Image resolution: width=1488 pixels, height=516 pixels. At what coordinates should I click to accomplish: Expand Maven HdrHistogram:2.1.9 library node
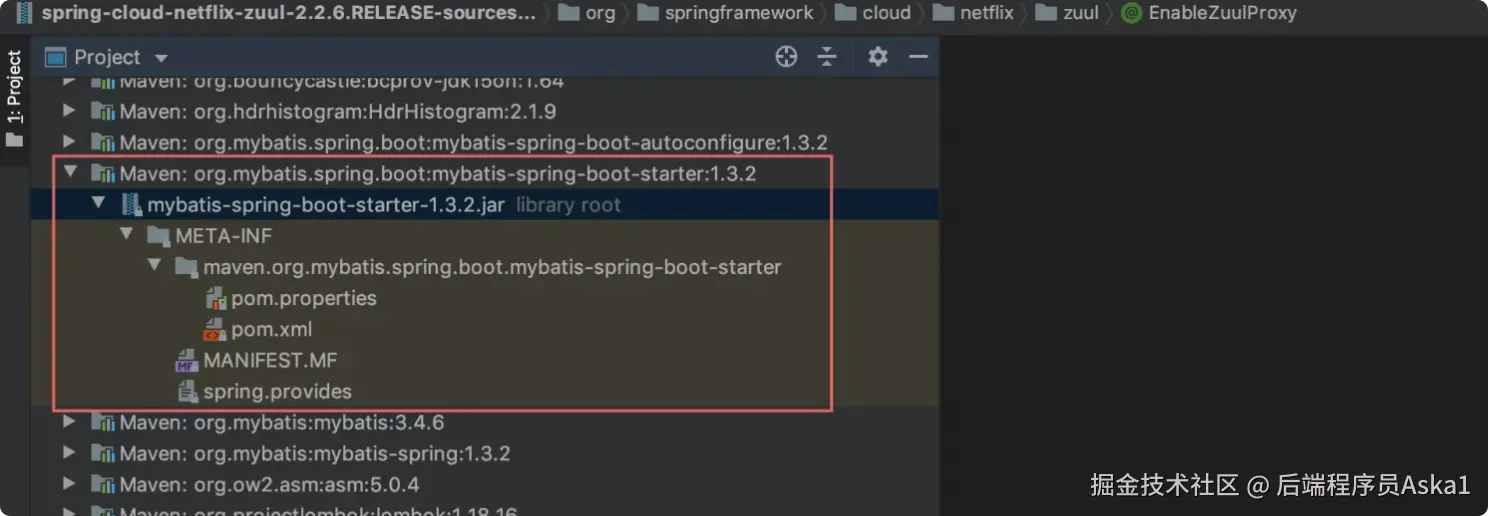pos(69,111)
